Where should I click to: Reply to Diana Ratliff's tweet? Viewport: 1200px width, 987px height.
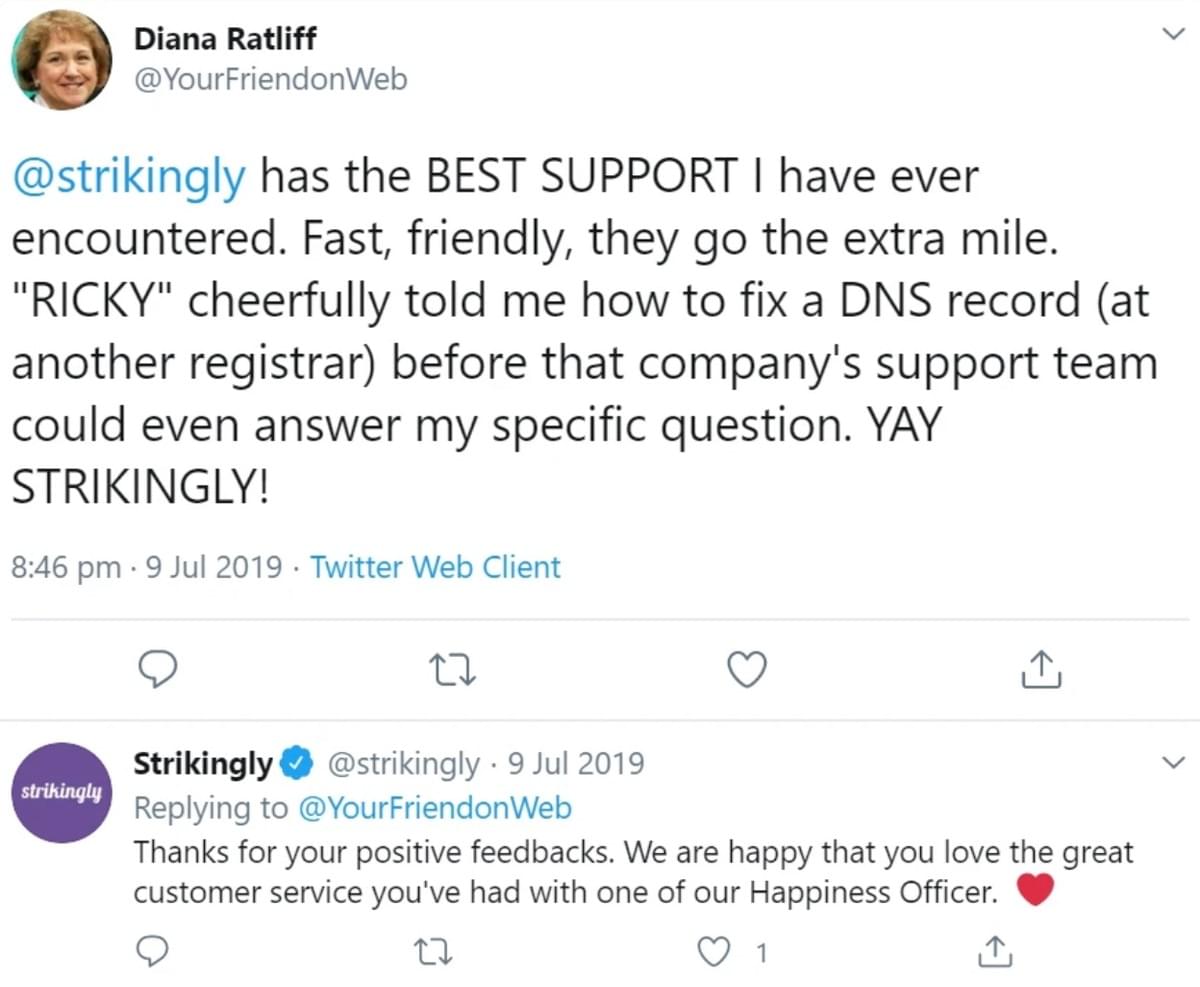156,669
